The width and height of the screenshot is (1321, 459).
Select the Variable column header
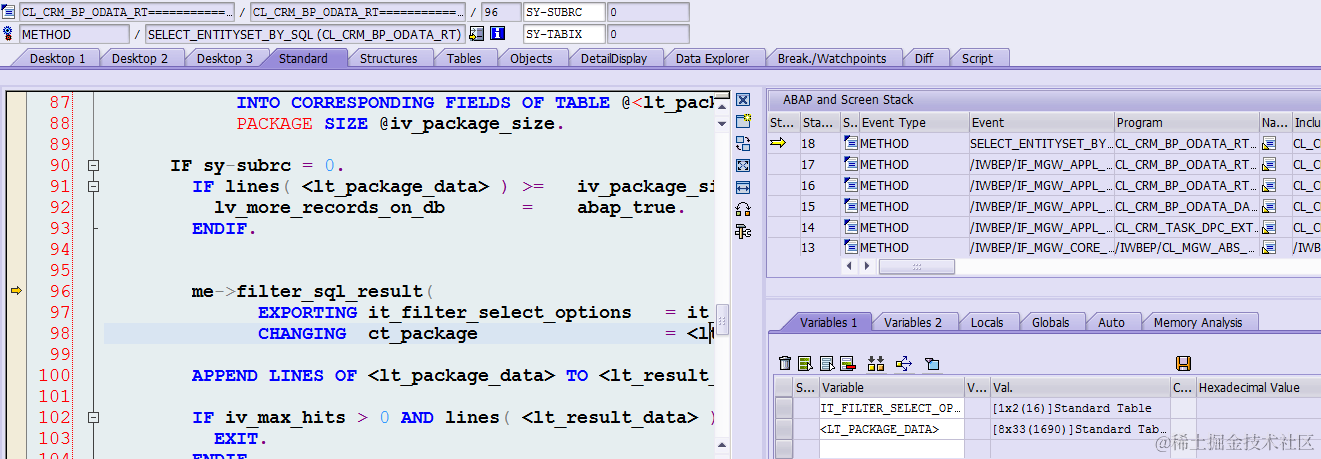click(891, 387)
